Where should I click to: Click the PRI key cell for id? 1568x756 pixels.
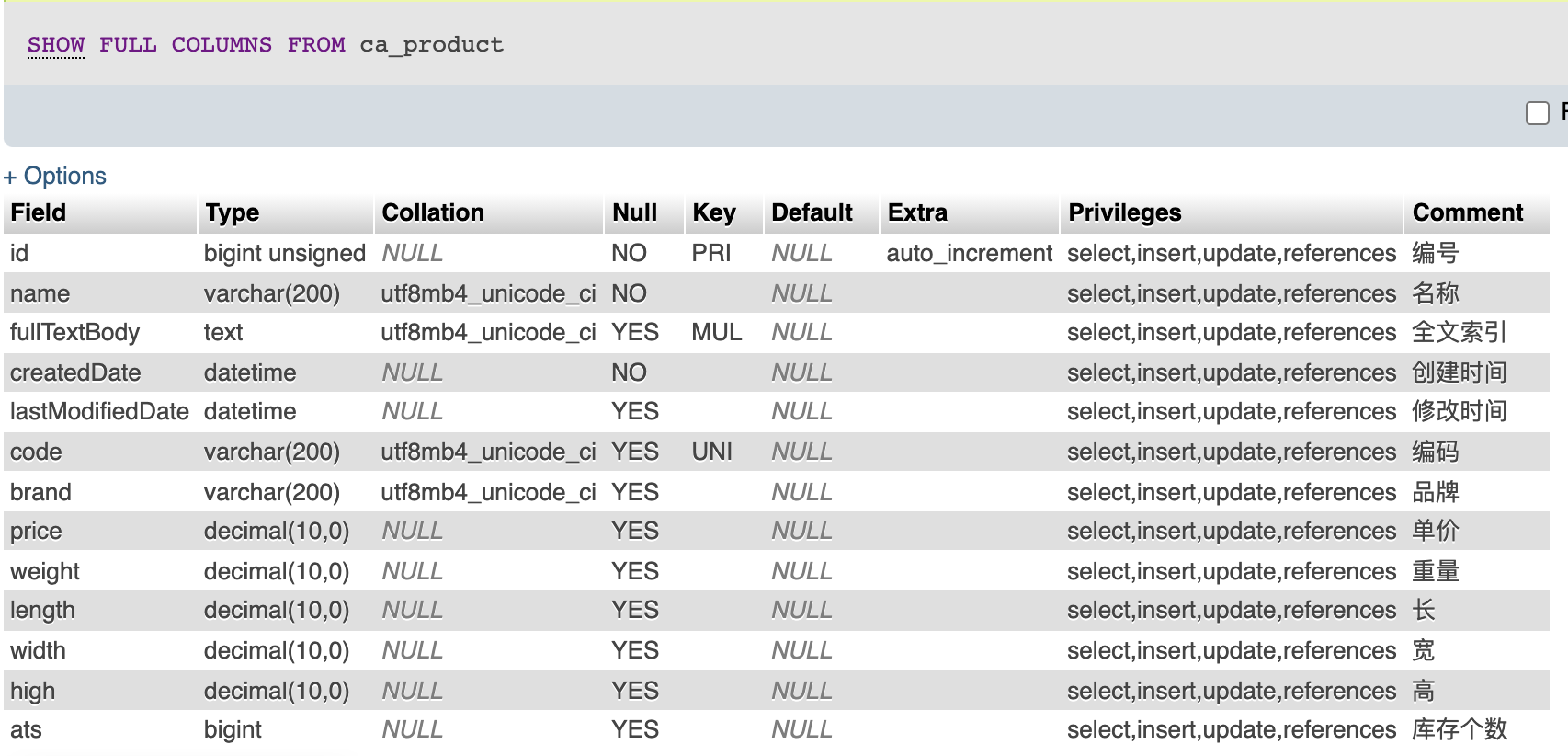[x=711, y=253]
